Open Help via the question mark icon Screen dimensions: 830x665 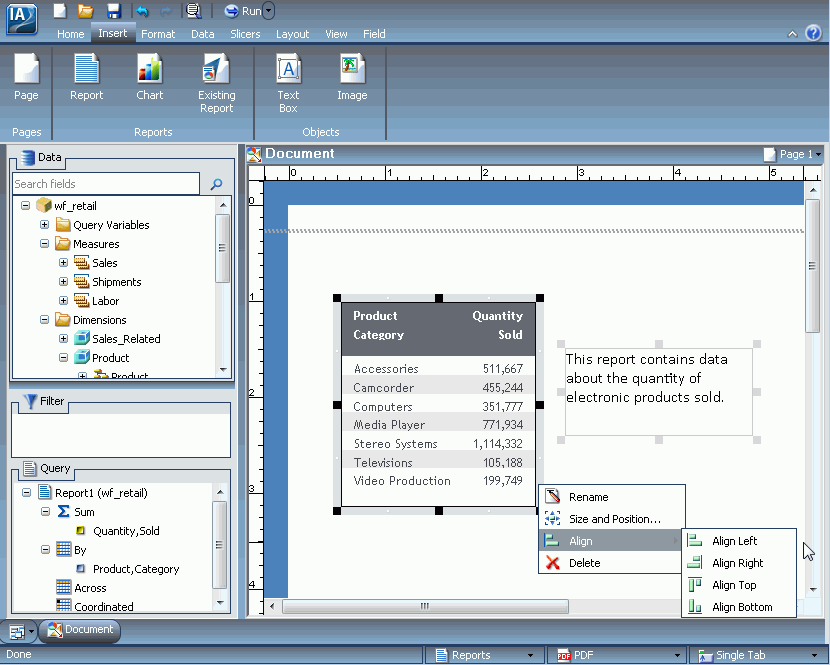tap(813, 33)
